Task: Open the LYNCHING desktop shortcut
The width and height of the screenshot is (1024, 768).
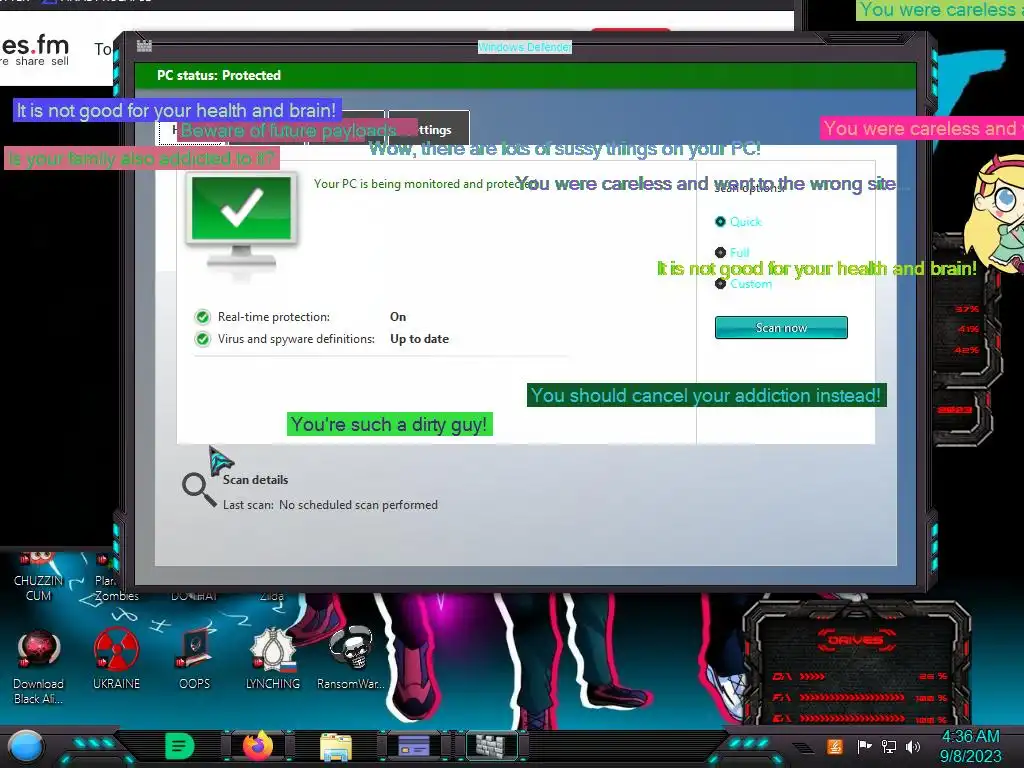Action: tap(273, 658)
